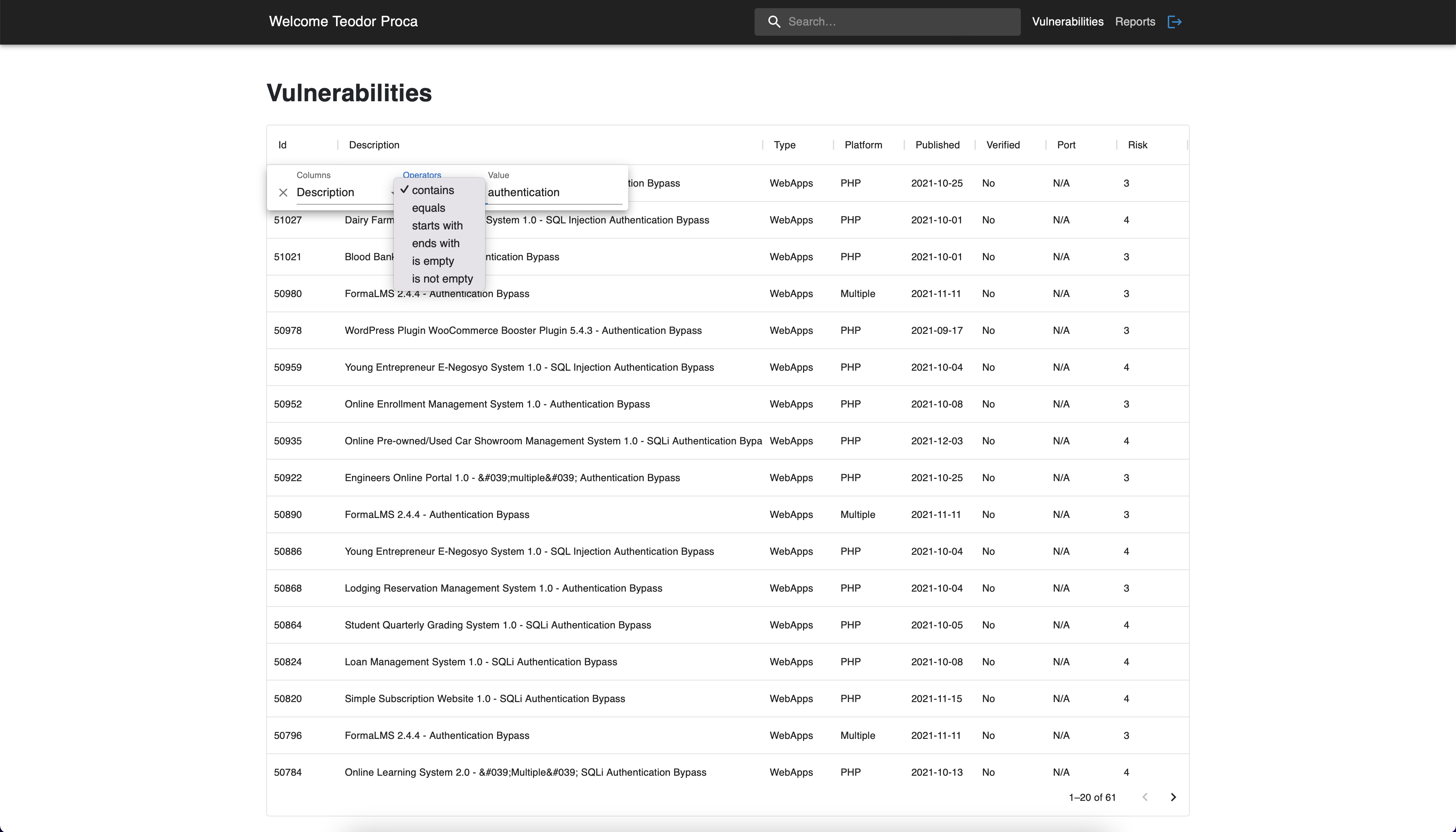Screen dimensions: 1456x832
Task: Click Id cell 50886
Action: tap(288, 552)
